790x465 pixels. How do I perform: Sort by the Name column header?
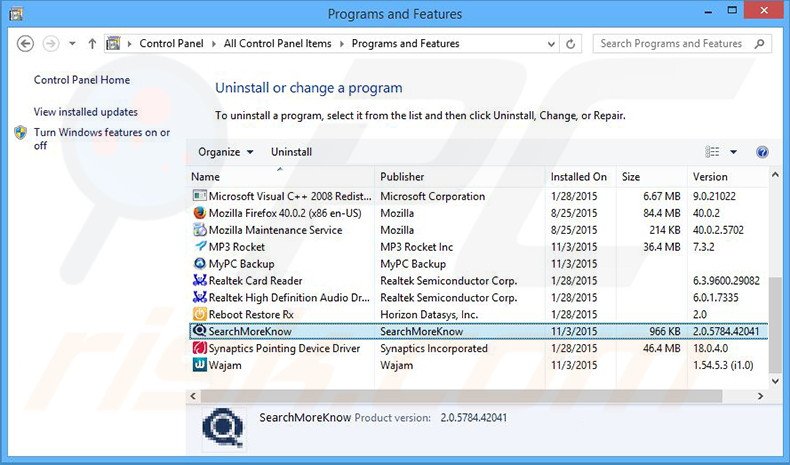click(x=280, y=177)
